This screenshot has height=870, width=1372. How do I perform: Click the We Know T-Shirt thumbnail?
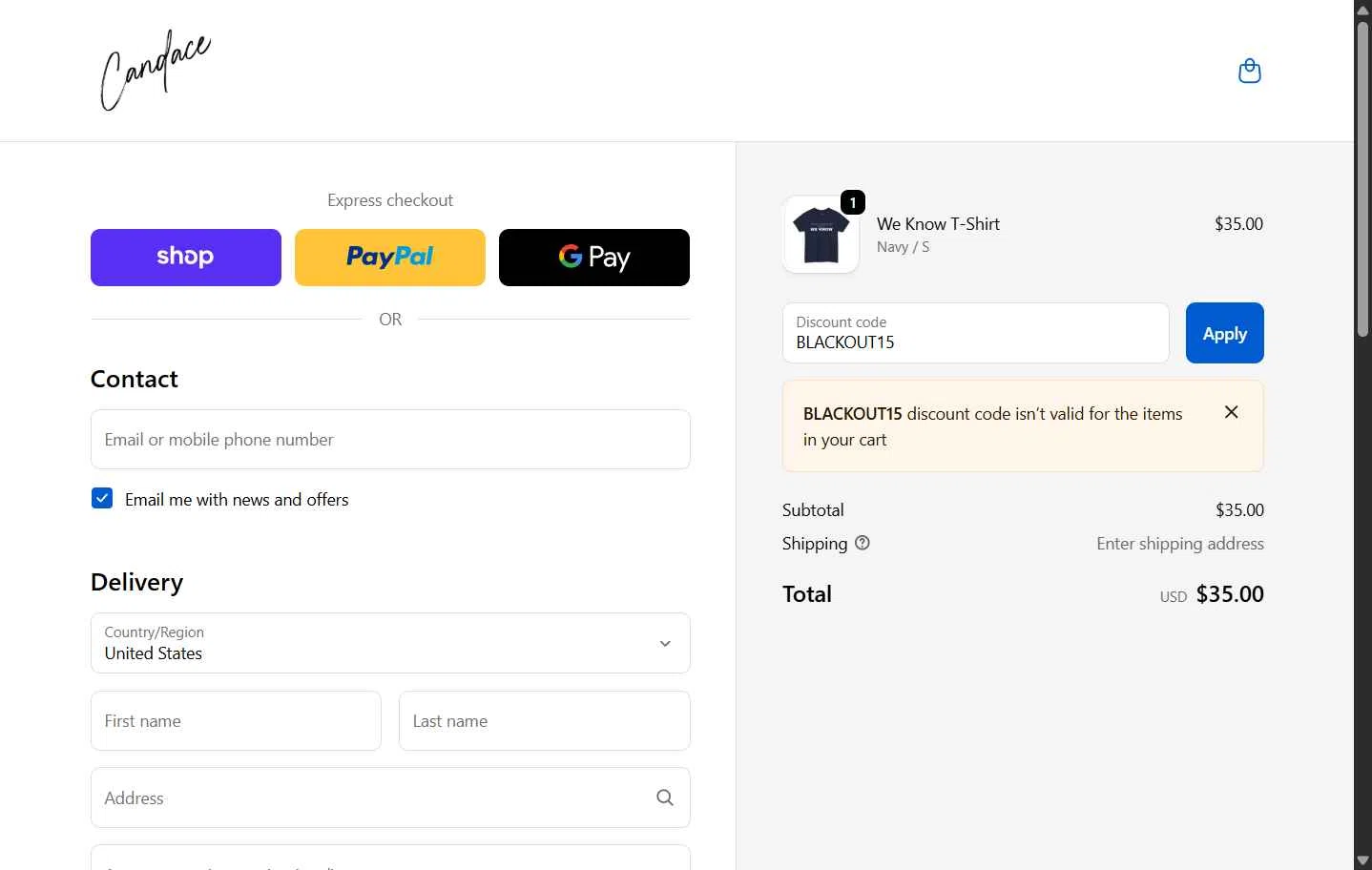pos(821,235)
